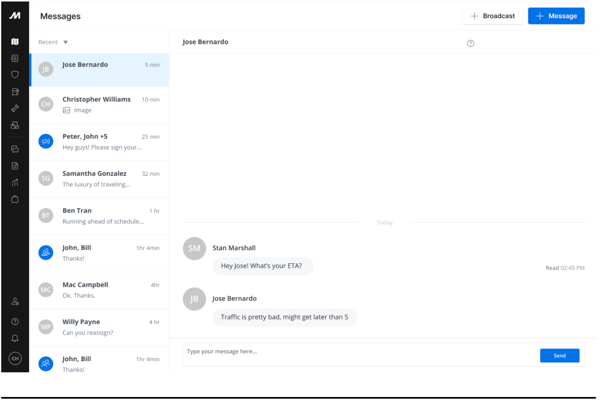Screen dimensions: 600x404
Task: Open the shopping bag marketplace icon in sidebar
Action: coord(15,199)
